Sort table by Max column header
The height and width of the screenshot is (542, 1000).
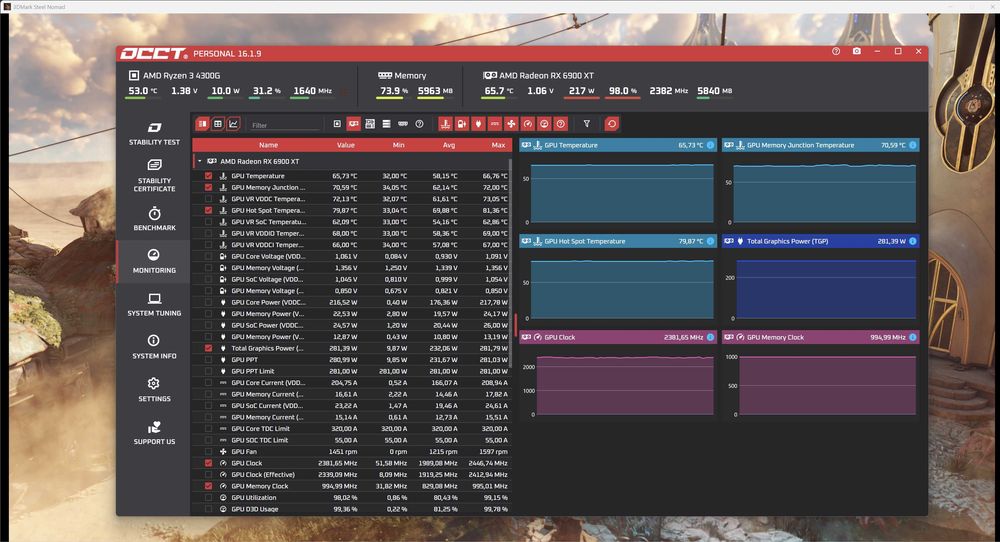(x=498, y=145)
